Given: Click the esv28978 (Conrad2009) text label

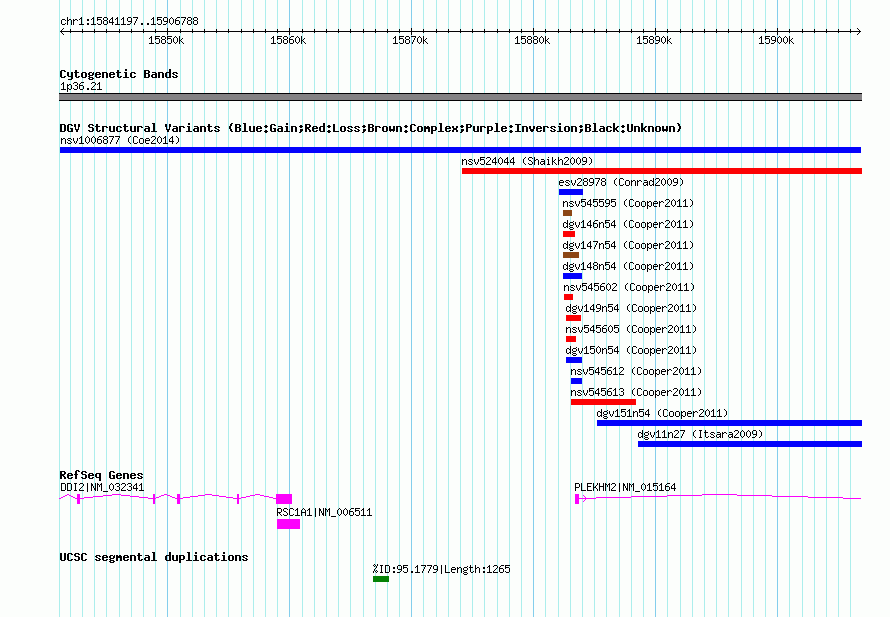Looking at the screenshot, I should coord(621,182).
